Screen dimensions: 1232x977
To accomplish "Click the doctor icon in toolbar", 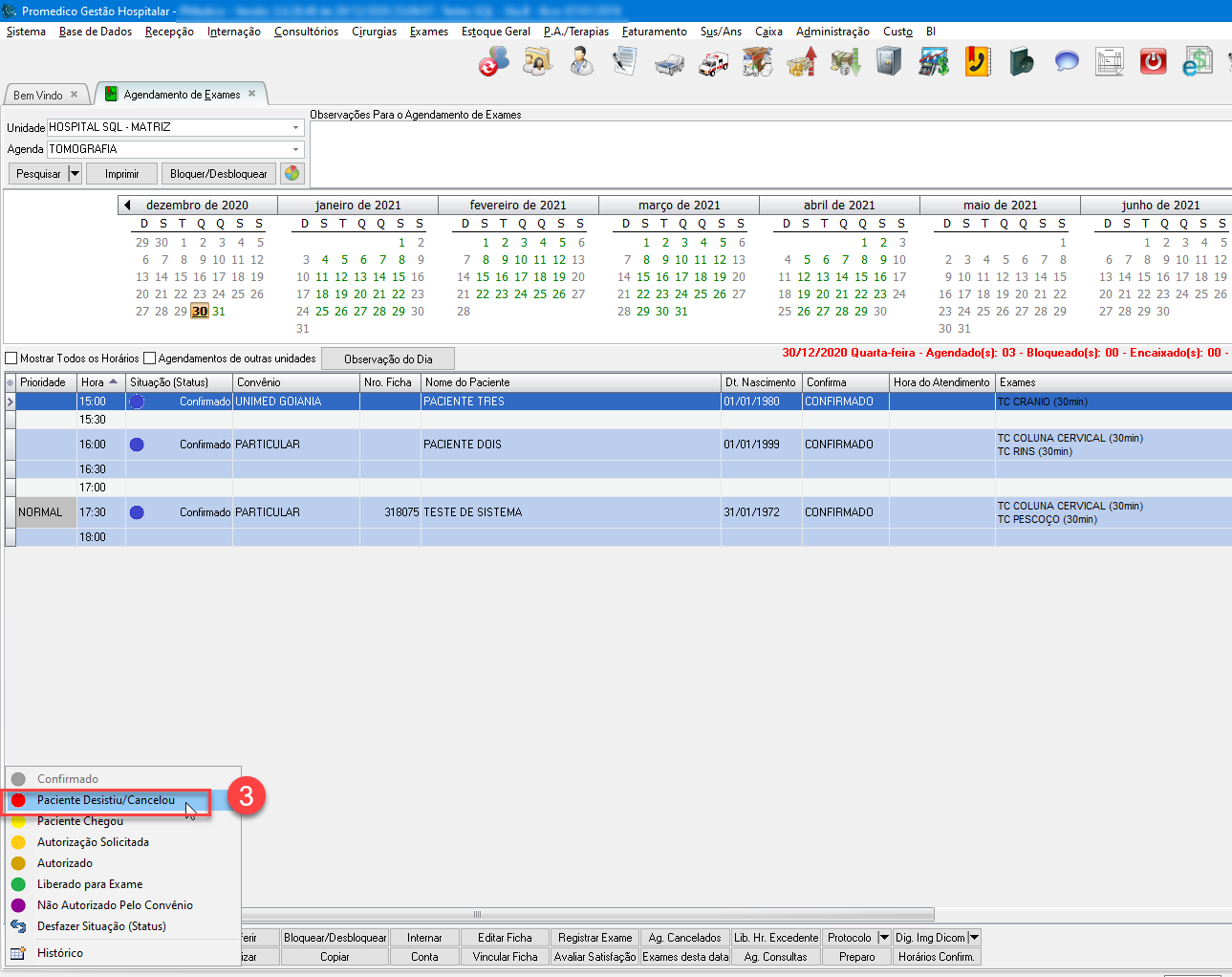I will click(x=581, y=63).
